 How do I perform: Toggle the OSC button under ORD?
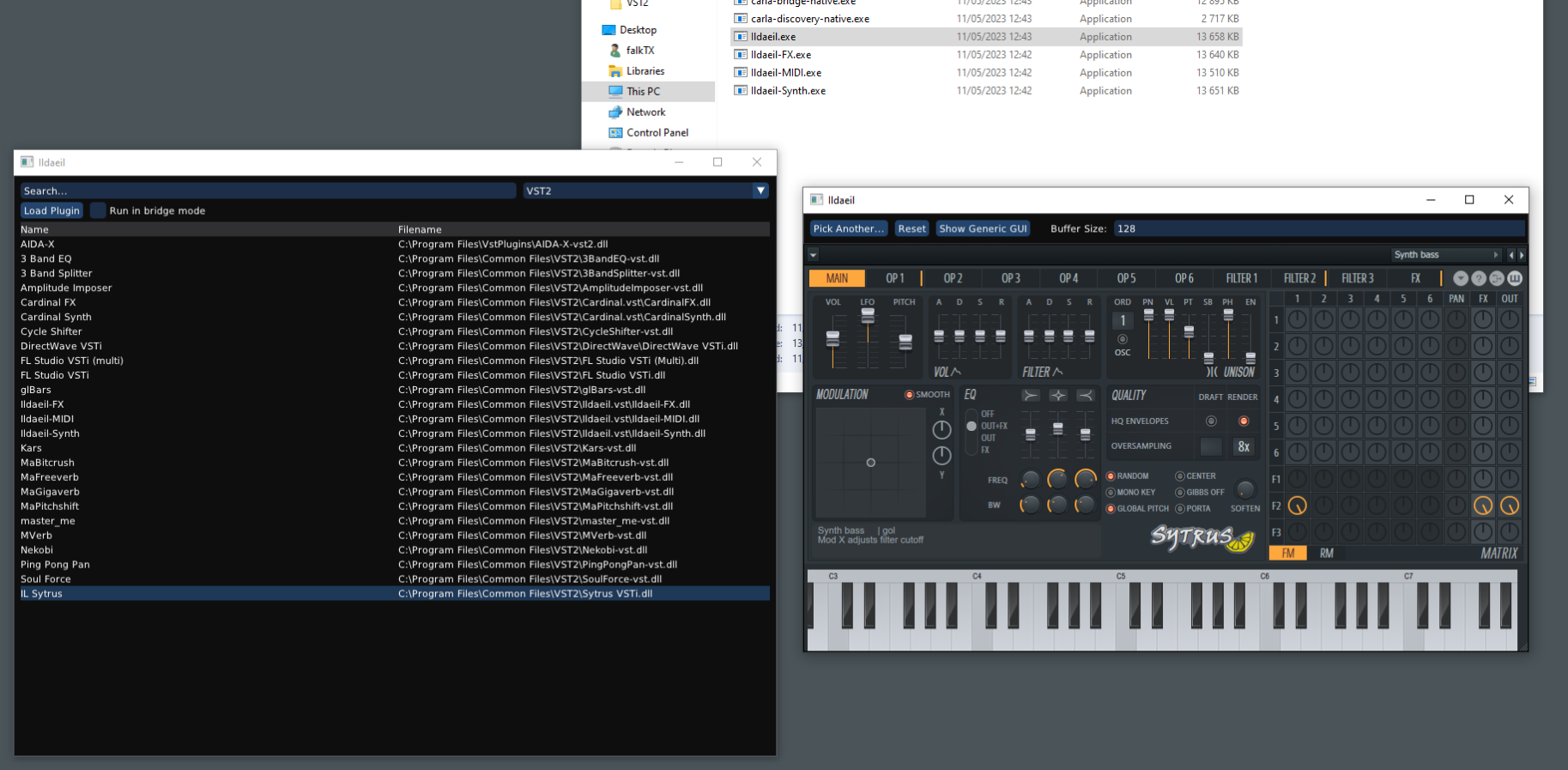point(1123,339)
